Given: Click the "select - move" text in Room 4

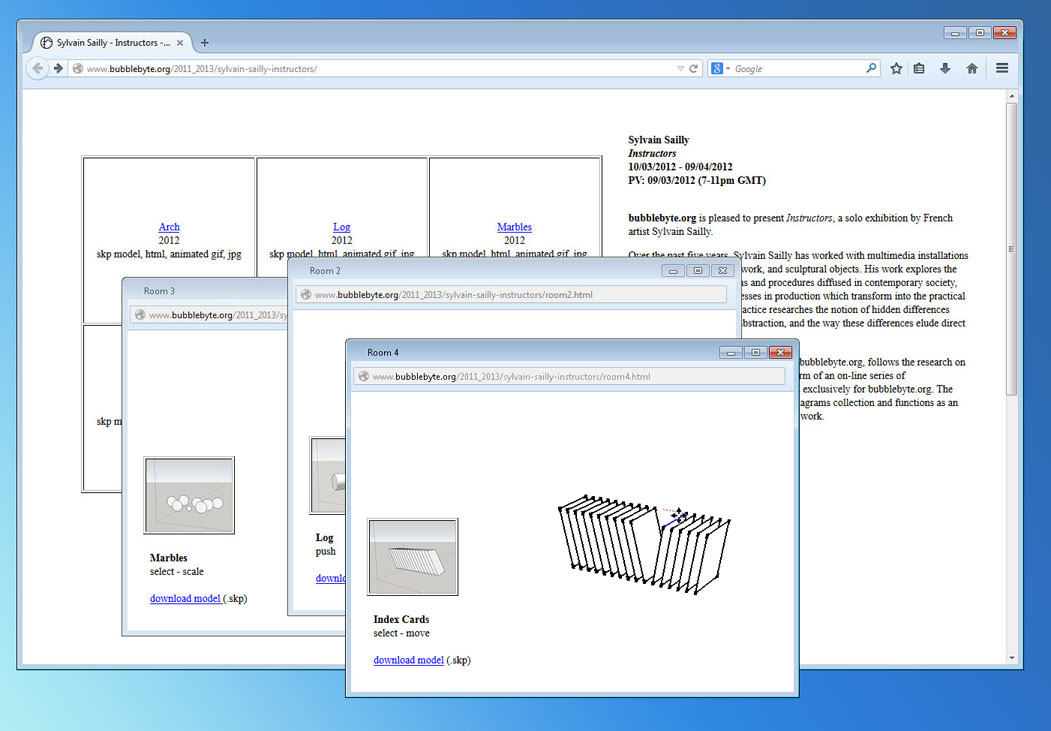Looking at the screenshot, I should pos(401,633).
